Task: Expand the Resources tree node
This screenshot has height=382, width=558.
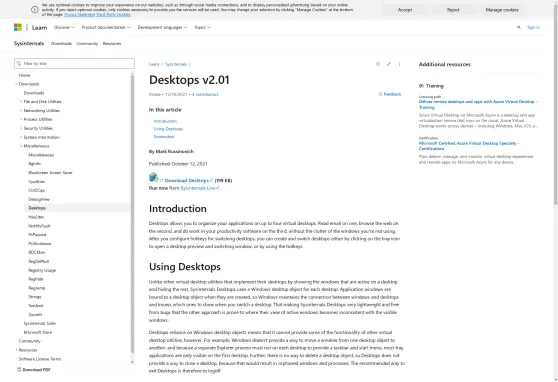Action: click(16, 350)
